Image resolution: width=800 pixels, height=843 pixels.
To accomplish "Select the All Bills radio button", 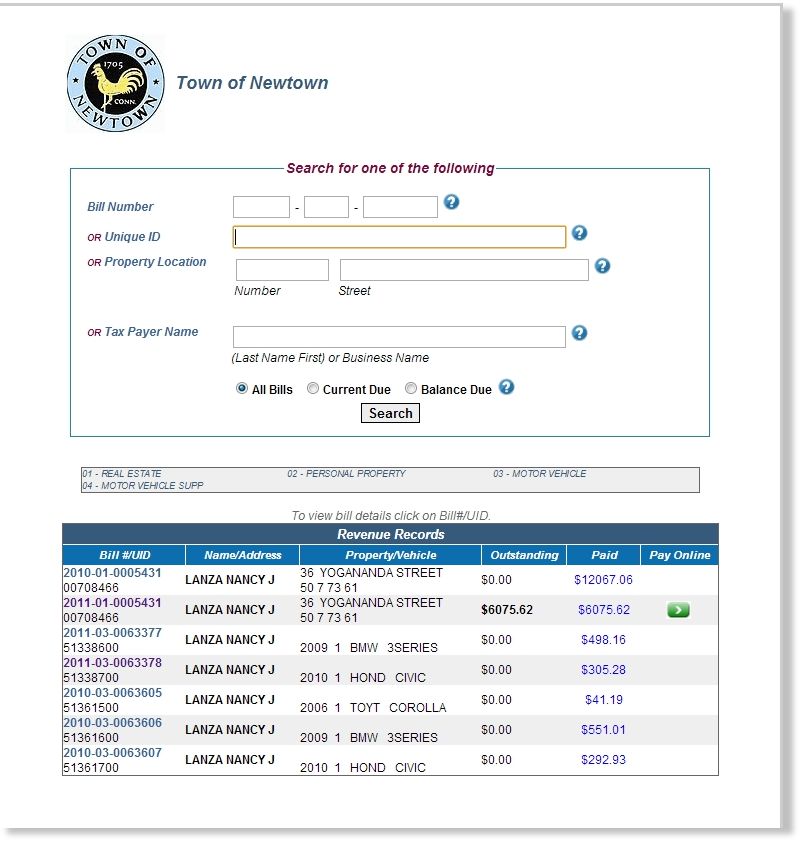I will [x=241, y=388].
